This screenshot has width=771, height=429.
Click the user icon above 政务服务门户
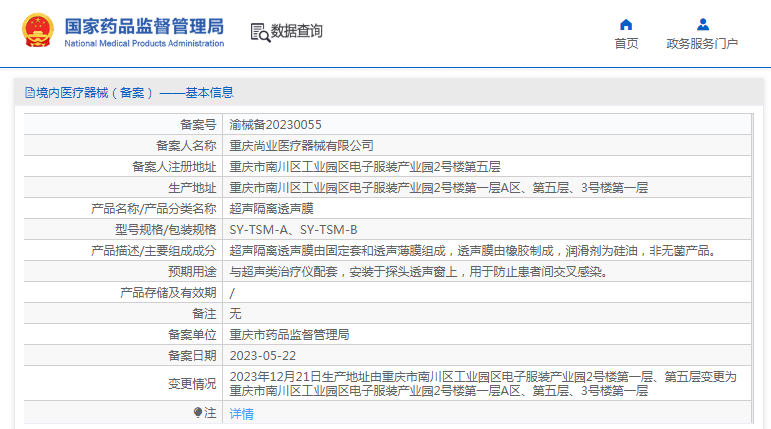point(703,25)
